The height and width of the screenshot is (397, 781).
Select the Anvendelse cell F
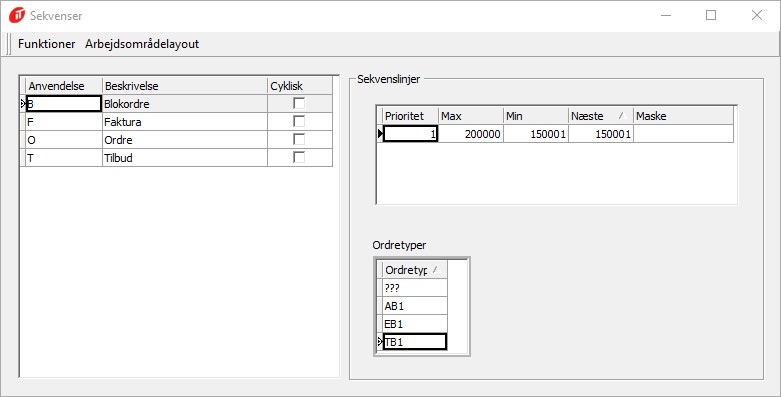pyautogui.click(x=64, y=122)
